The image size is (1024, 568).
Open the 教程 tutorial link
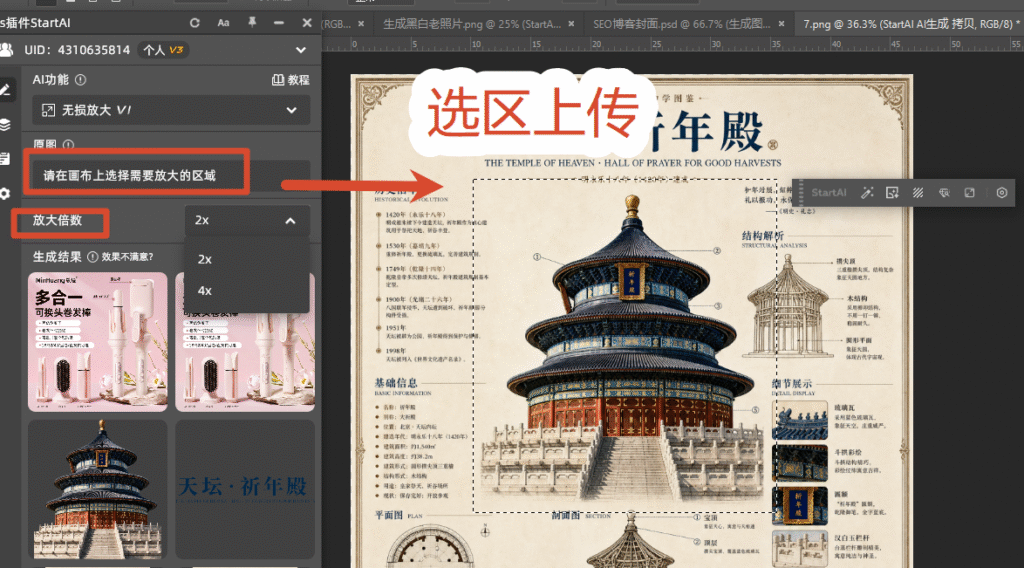pos(291,80)
